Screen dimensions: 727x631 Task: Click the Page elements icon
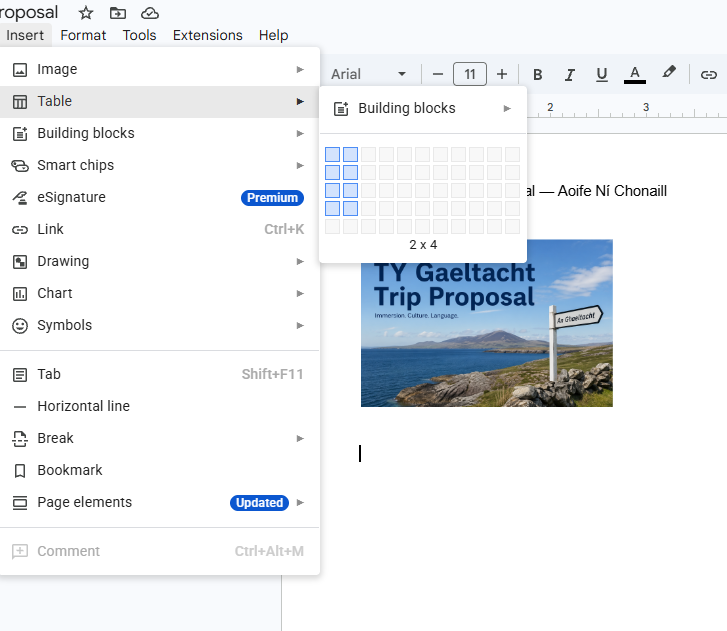pyautogui.click(x=19, y=503)
